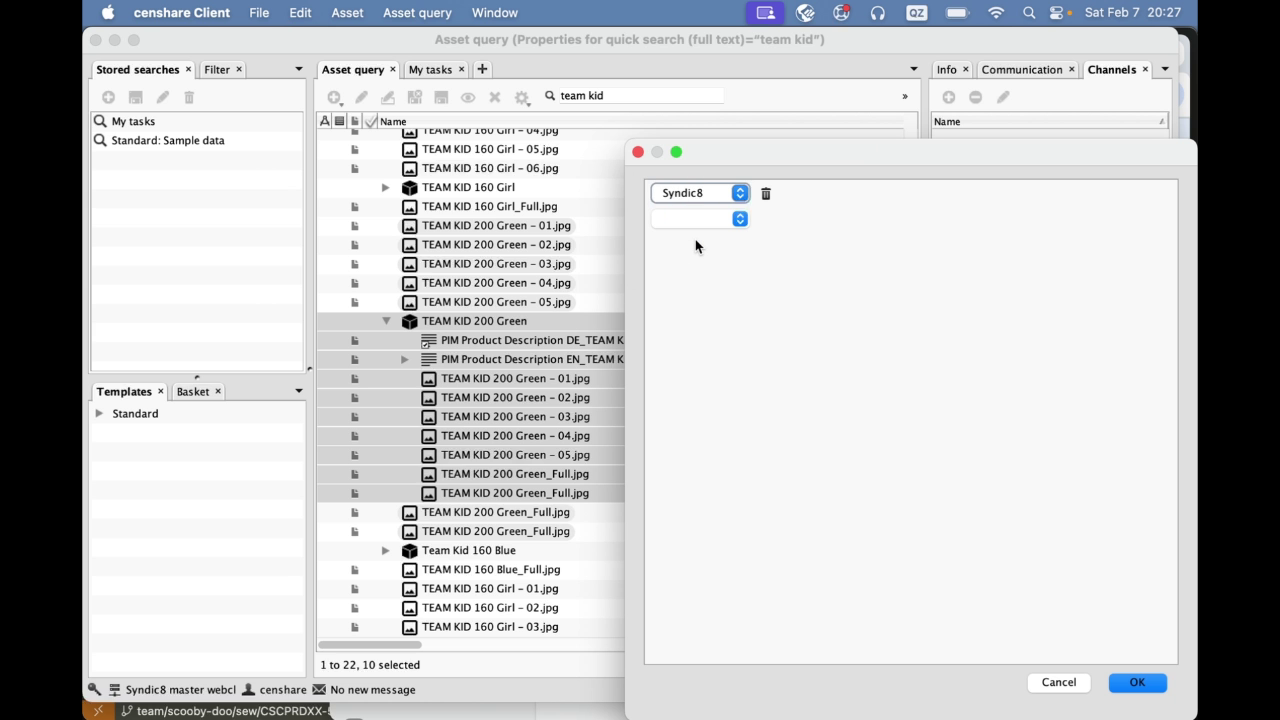The height and width of the screenshot is (720, 1280).
Task: Click the gear settings icon in Asset query toolbar
Action: 521,97
